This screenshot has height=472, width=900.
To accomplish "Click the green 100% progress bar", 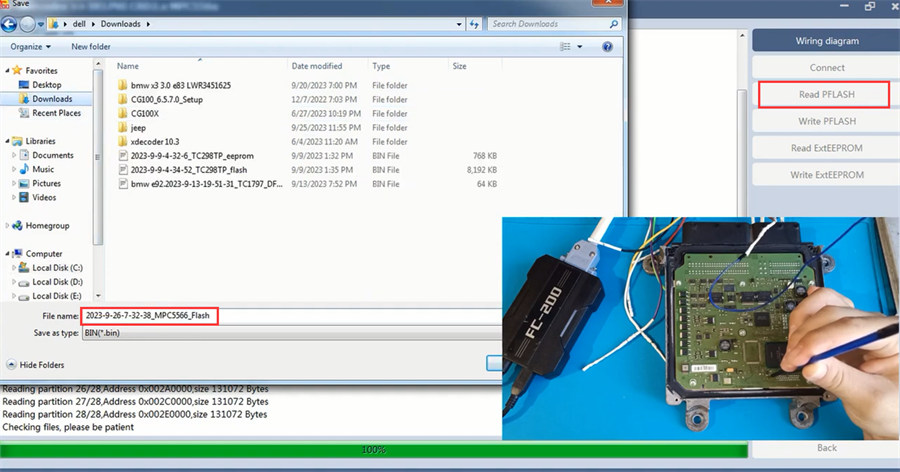I will tap(374, 450).
